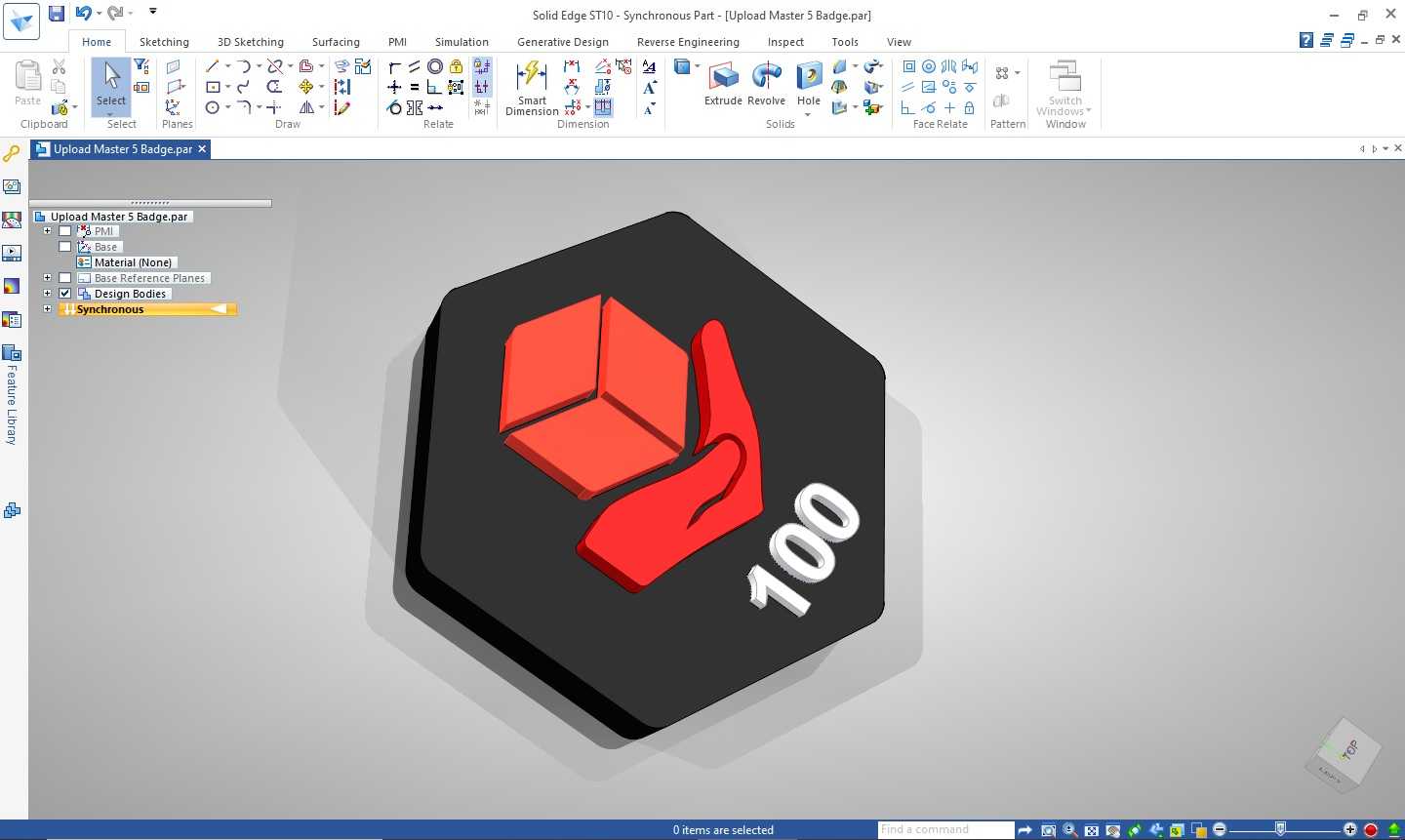Open the Line tool dropdown arrow
The width and height of the screenshot is (1405, 840).
227,66
